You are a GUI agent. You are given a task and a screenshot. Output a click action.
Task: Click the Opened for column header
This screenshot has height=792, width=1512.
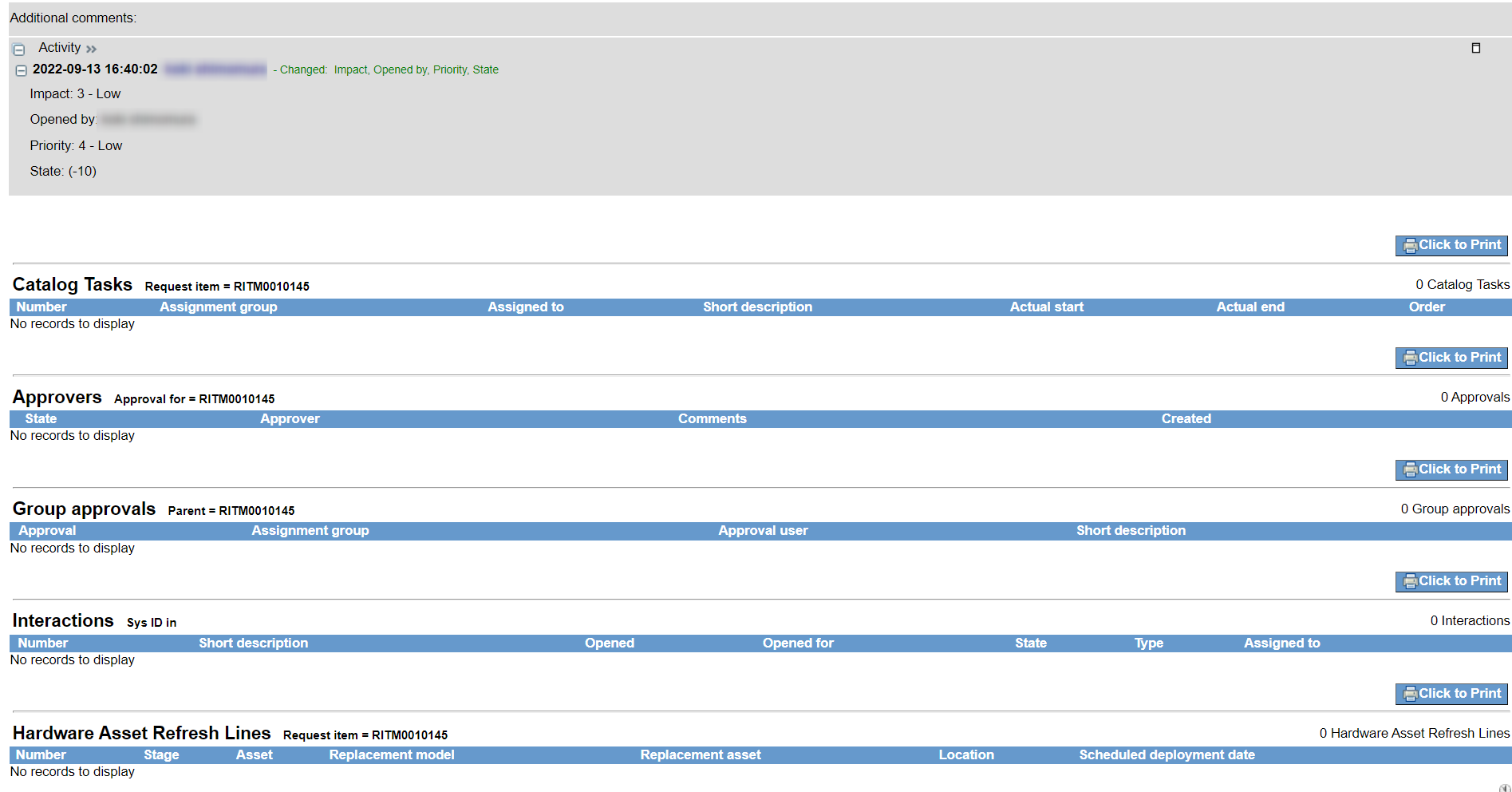(x=798, y=643)
